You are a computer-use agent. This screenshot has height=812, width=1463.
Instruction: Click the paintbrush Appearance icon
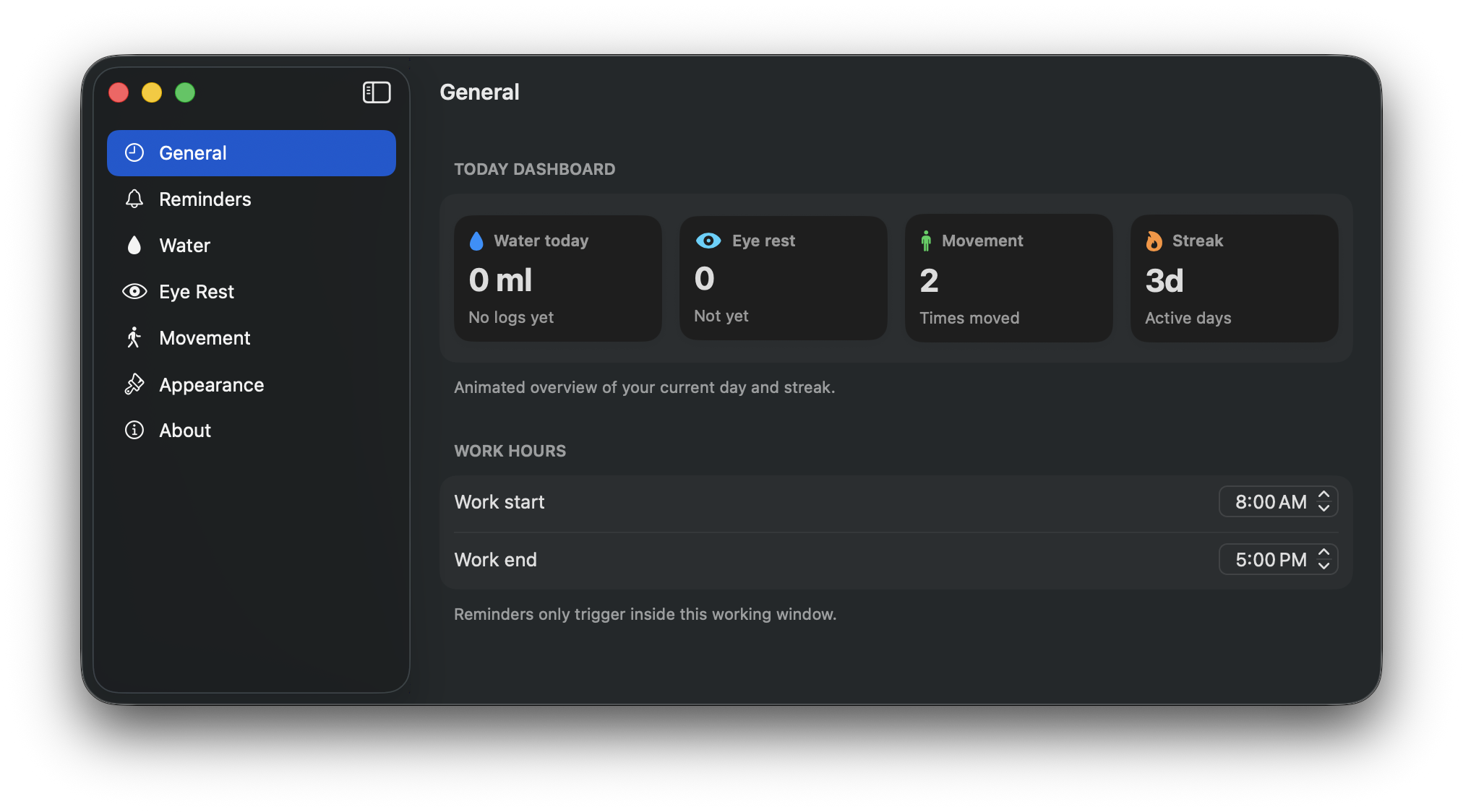click(x=134, y=384)
